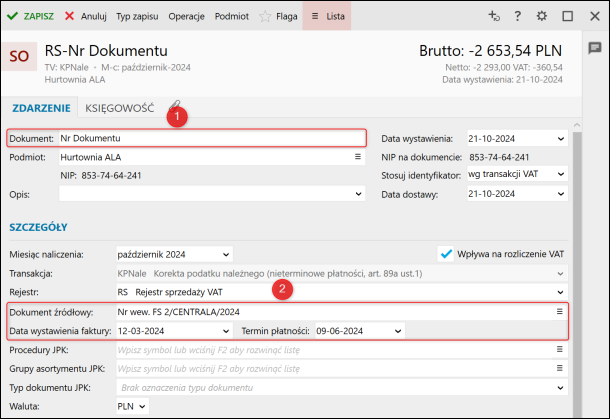610x419 pixels.
Task: Open Procedury JPK list icon
Action: 559,349
